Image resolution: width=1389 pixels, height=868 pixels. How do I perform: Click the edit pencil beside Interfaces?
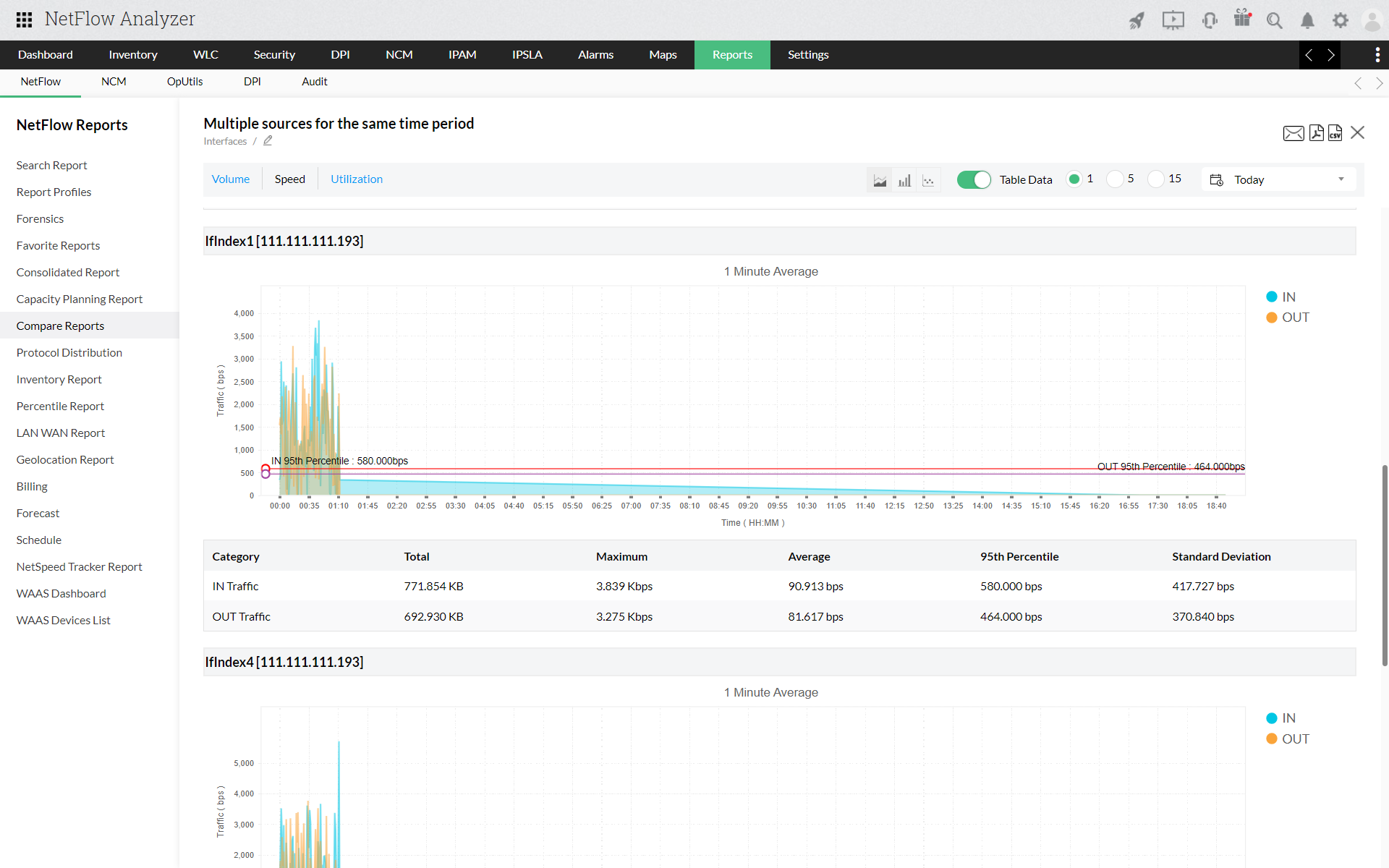pos(268,141)
